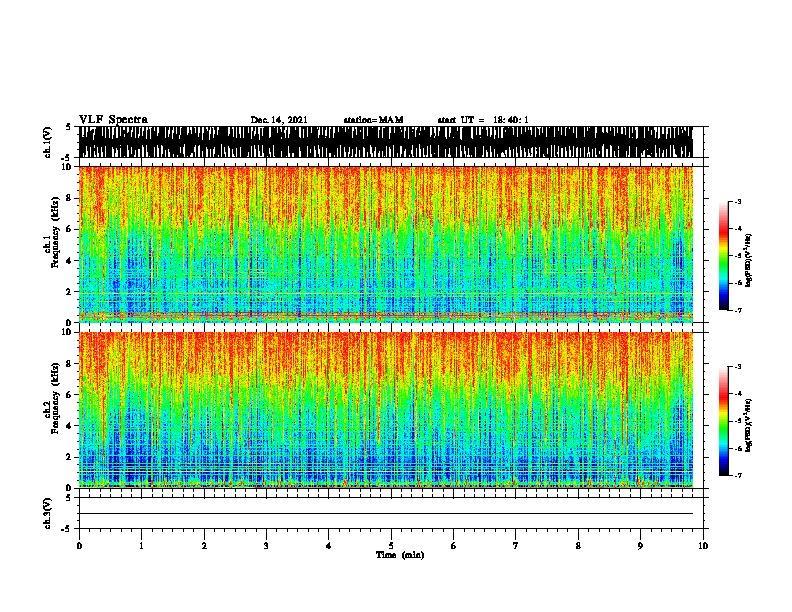
Task: Click the '5' tick on the Time axis
Action: click(x=391, y=546)
